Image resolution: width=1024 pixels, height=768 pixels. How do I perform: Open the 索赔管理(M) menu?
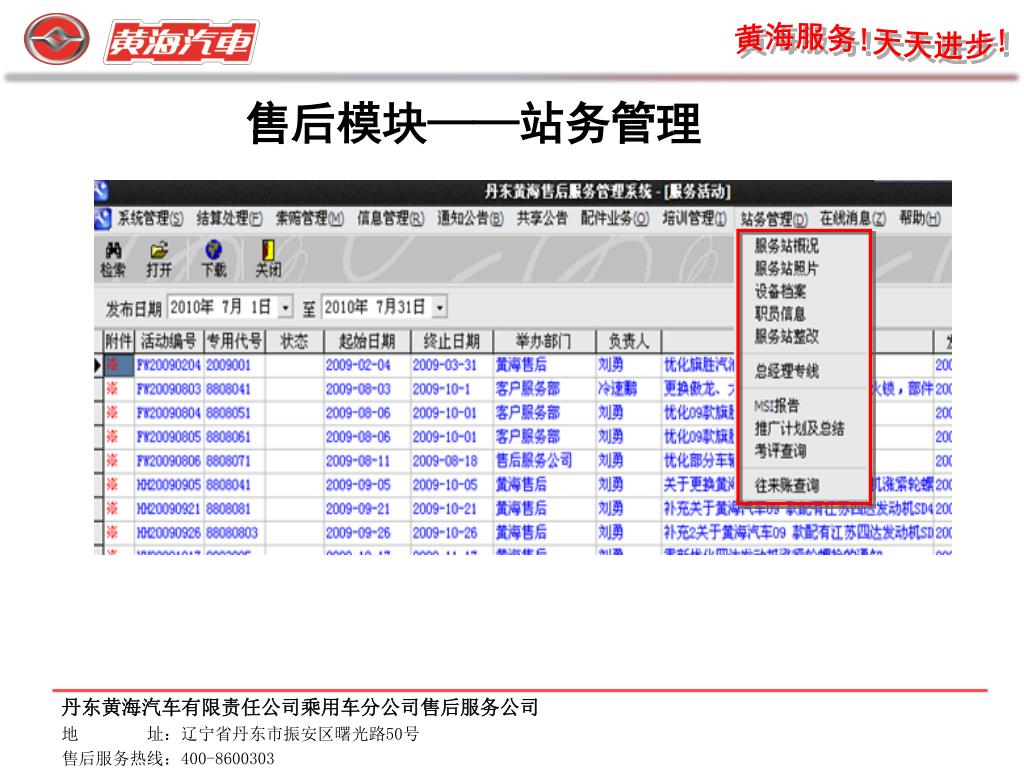pos(310,218)
